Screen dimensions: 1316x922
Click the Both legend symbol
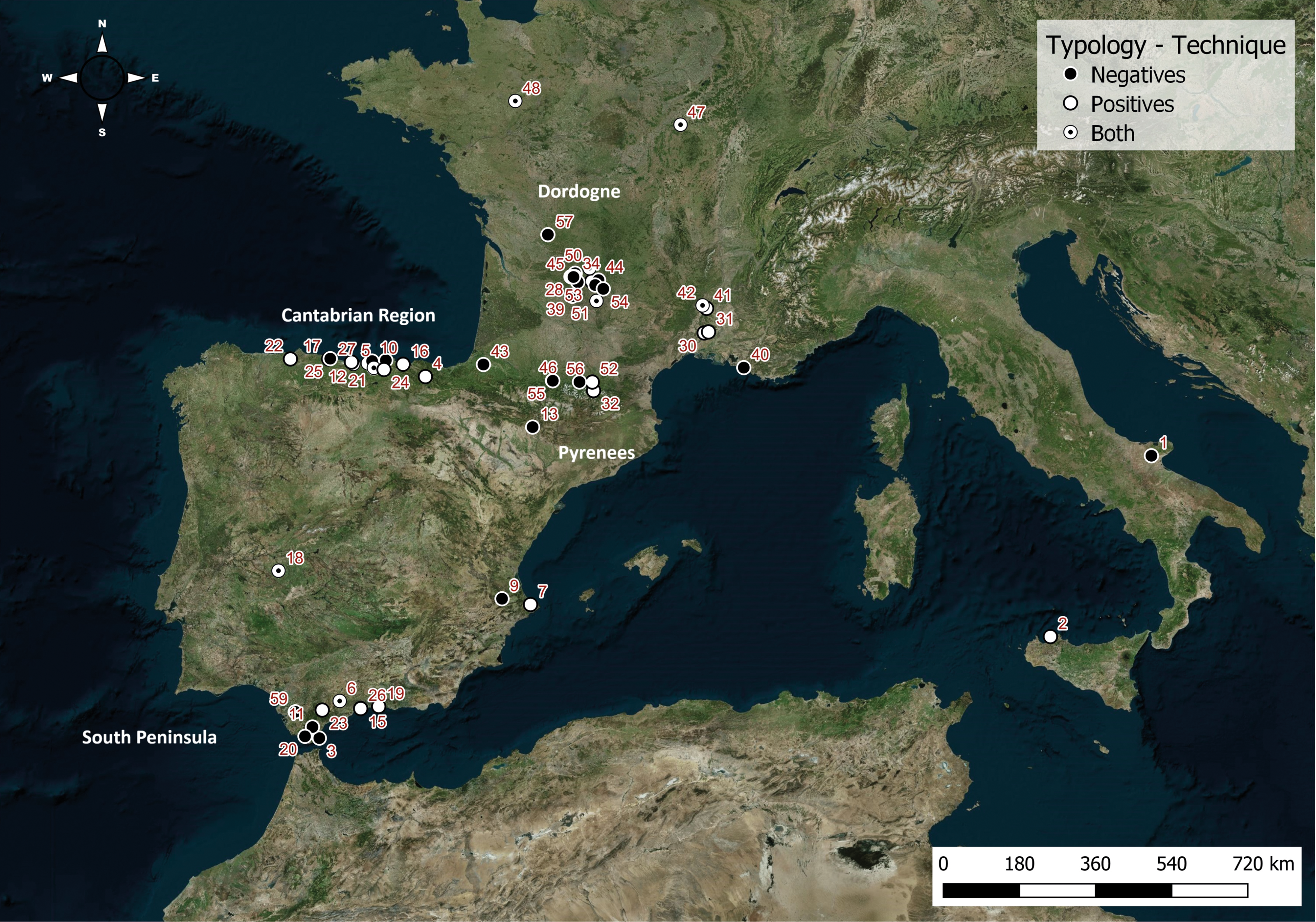click(x=1070, y=133)
